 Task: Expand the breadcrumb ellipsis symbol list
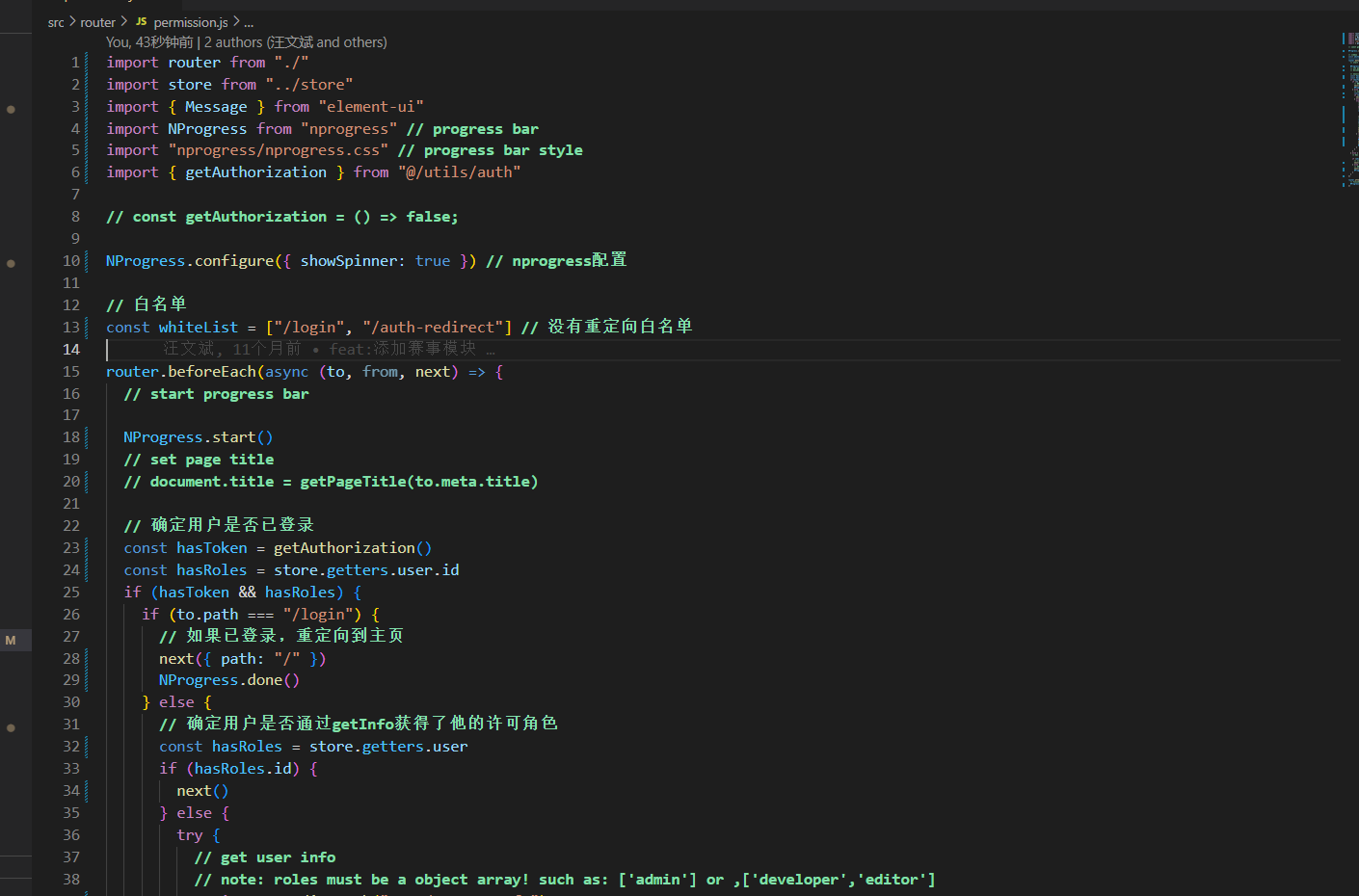pyautogui.click(x=249, y=22)
